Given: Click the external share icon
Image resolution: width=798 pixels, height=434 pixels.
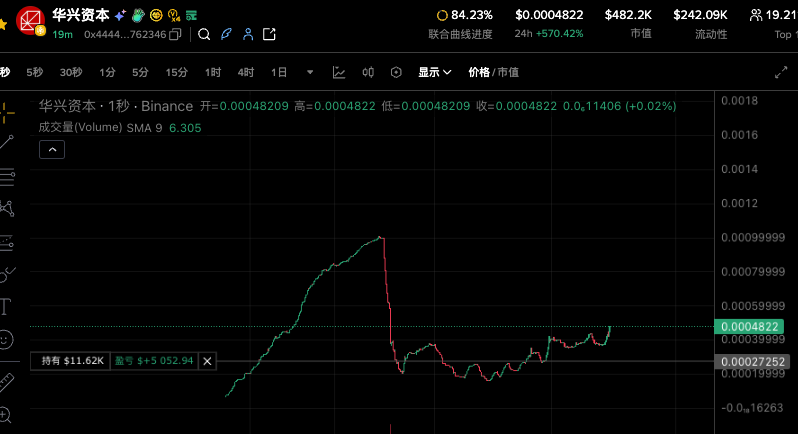Looking at the screenshot, I should (269, 34).
